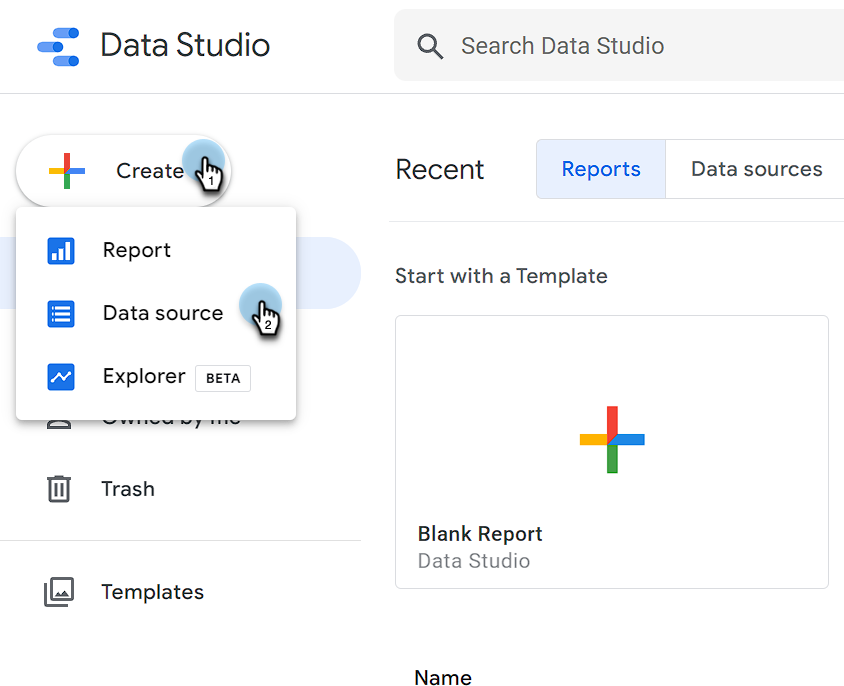
Task: Open Trash in the sidebar
Action: (x=128, y=489)
